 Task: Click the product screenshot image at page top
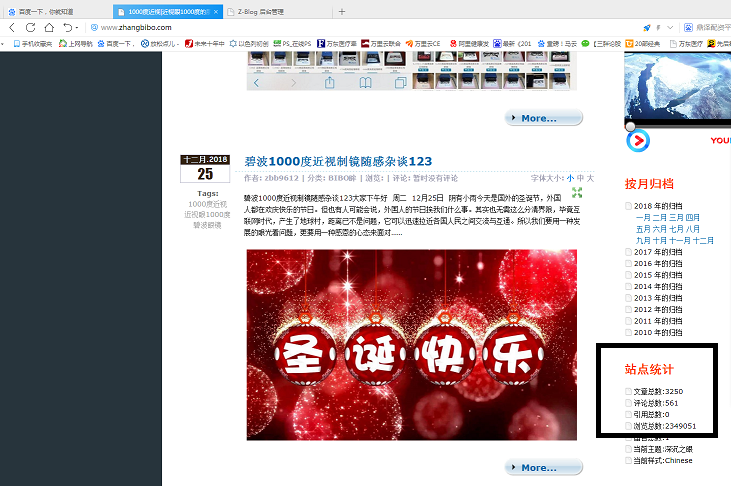[x=412, y=71]
